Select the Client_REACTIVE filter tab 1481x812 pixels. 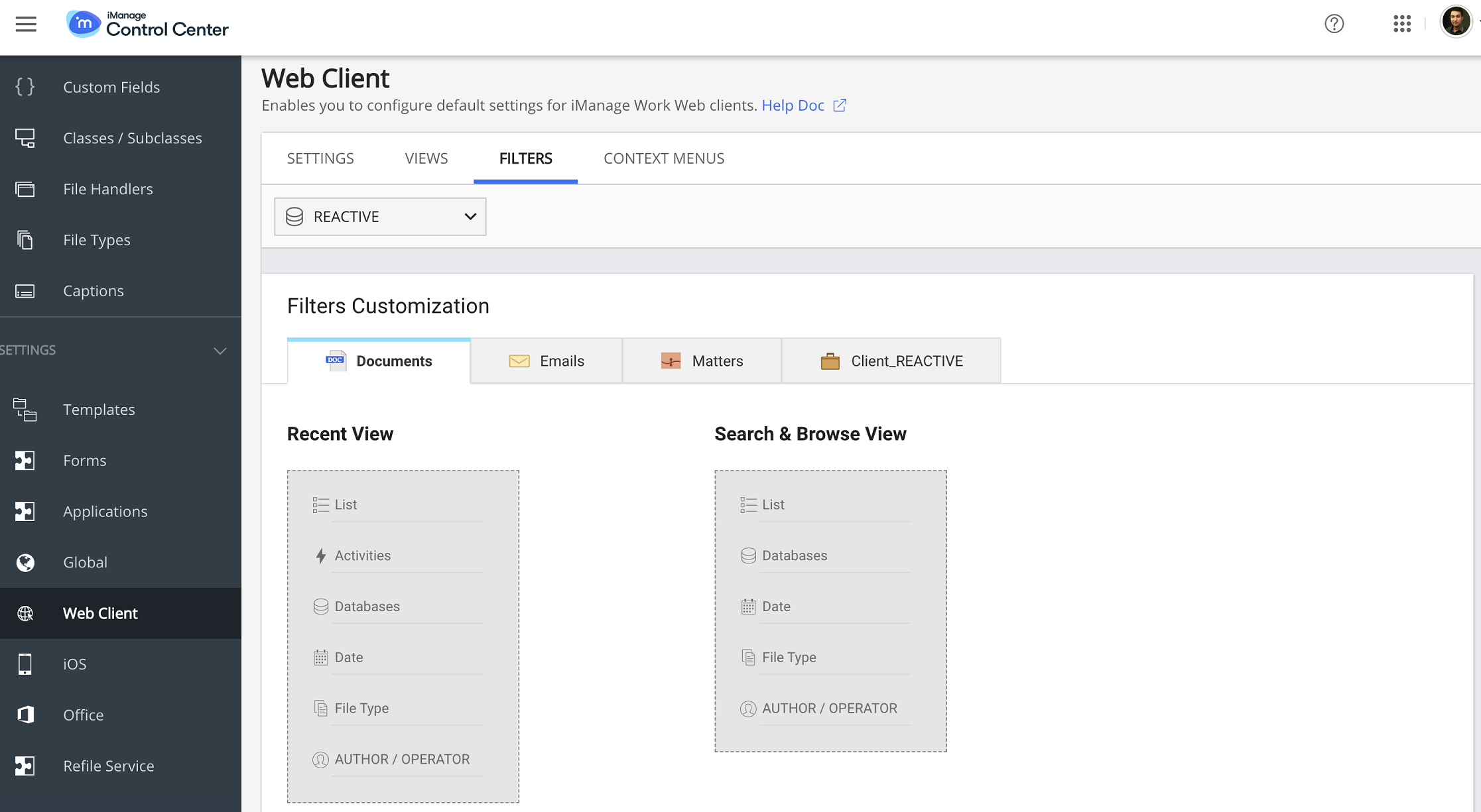click(891, 361)
